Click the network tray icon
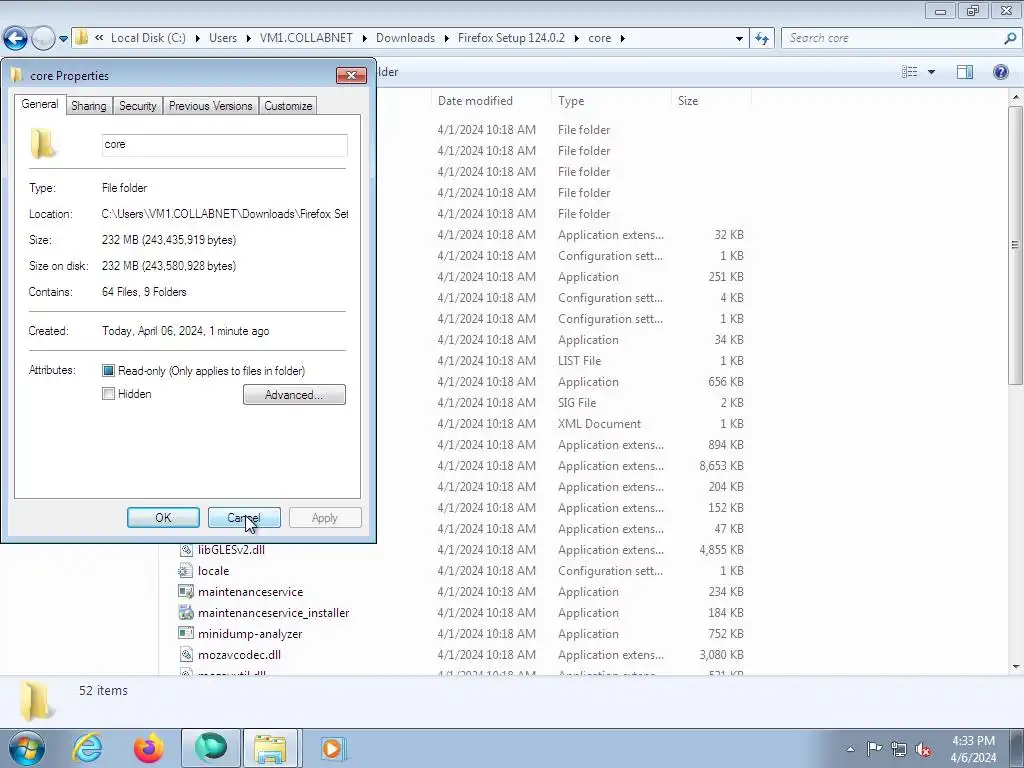This screenshot has height=768, width=1024. click(899, 749)
